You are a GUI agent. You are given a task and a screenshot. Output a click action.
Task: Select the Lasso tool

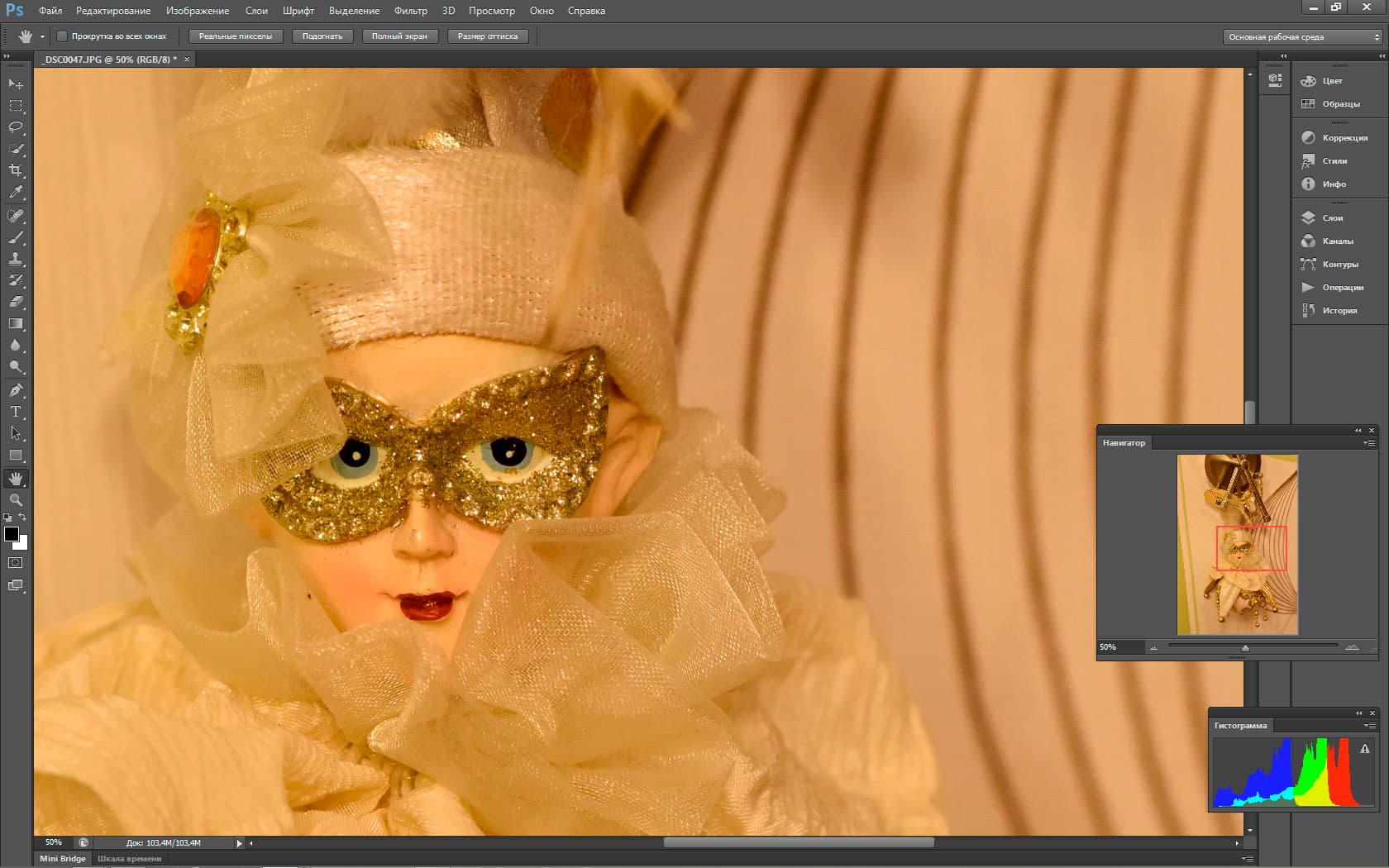(x=16, y=127)
